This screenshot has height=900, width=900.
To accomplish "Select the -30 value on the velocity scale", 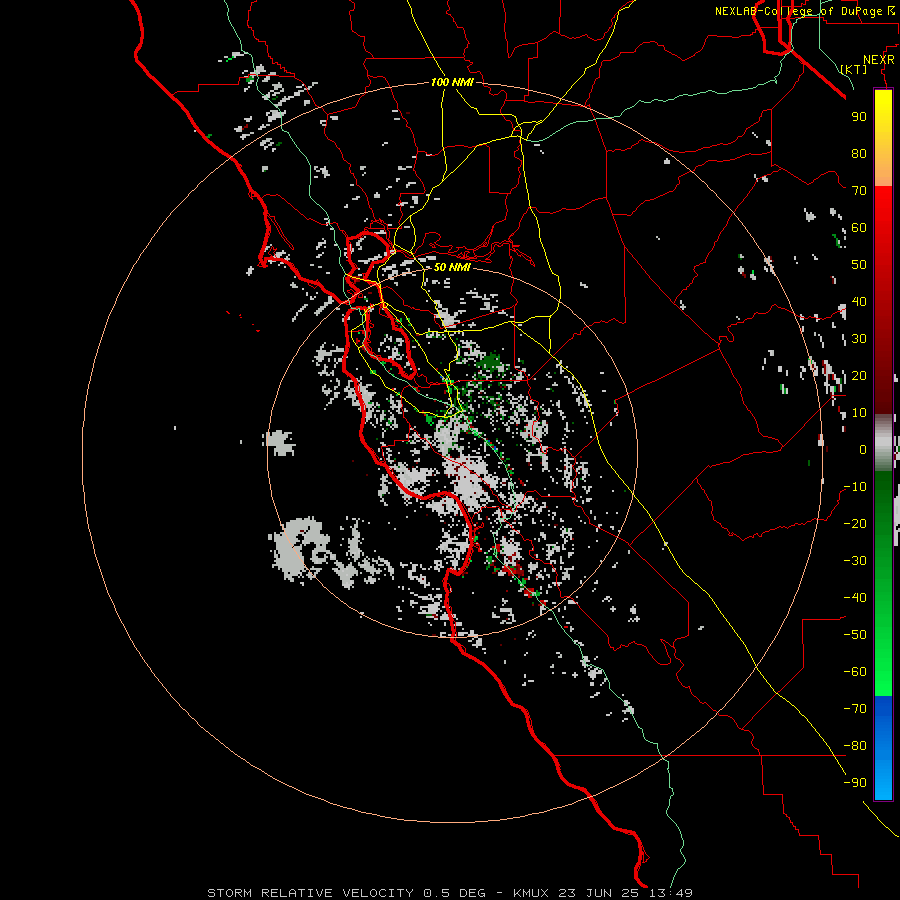I will pyautogui.click(x=855, y=561).
